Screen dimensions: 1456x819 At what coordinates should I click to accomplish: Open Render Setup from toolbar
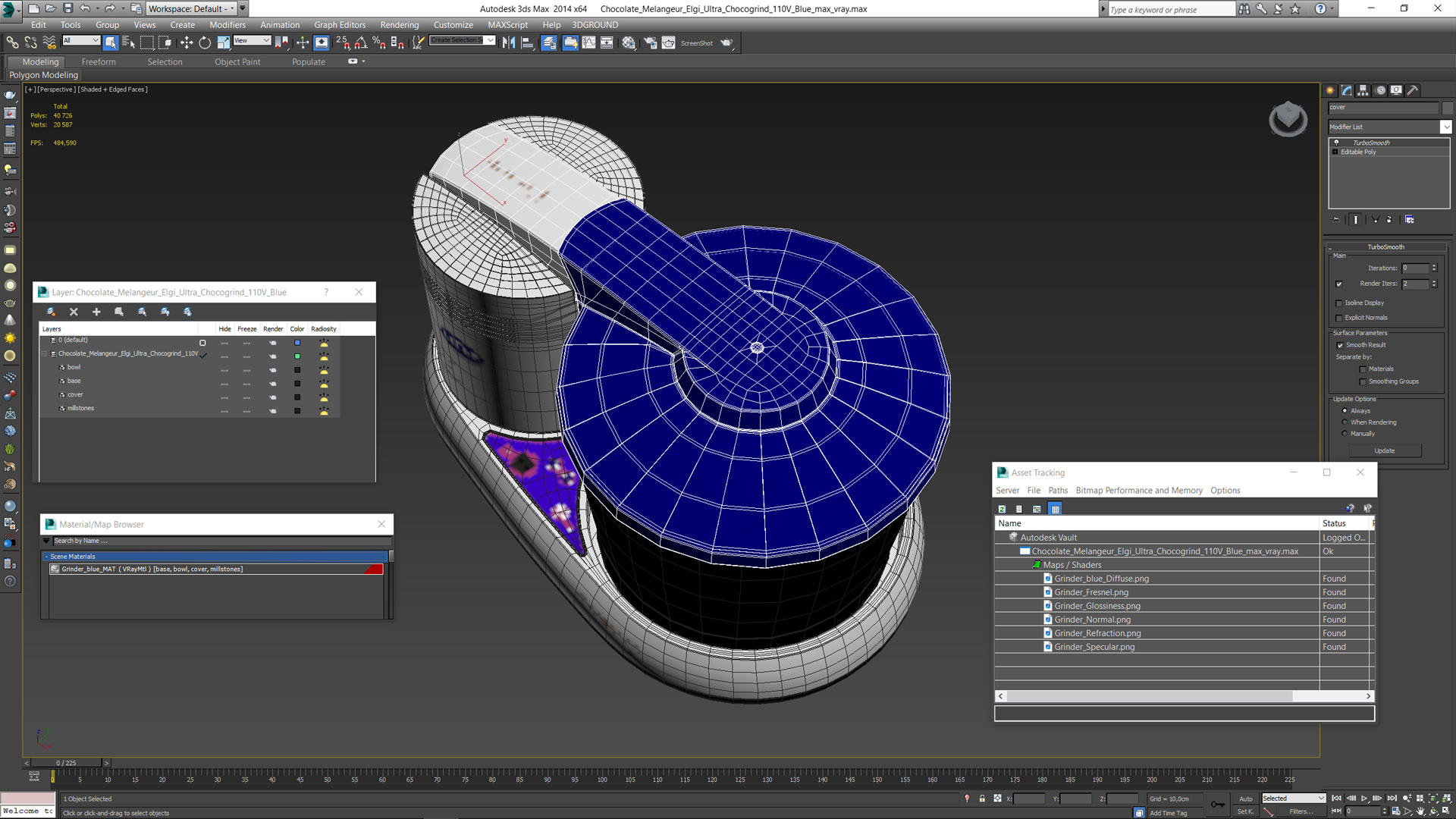(650, 42)
